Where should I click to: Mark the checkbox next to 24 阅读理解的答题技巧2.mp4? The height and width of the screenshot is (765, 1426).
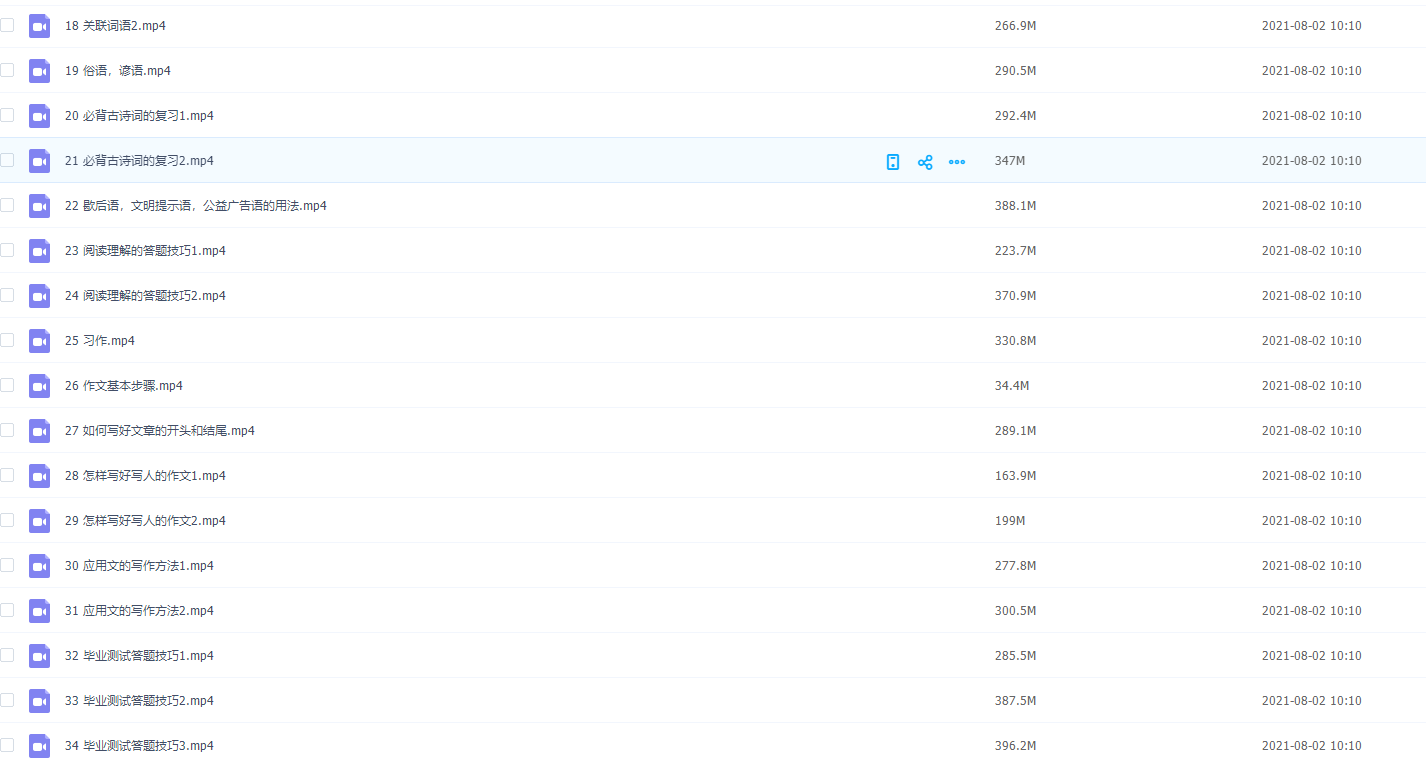[x=7, y=295]
